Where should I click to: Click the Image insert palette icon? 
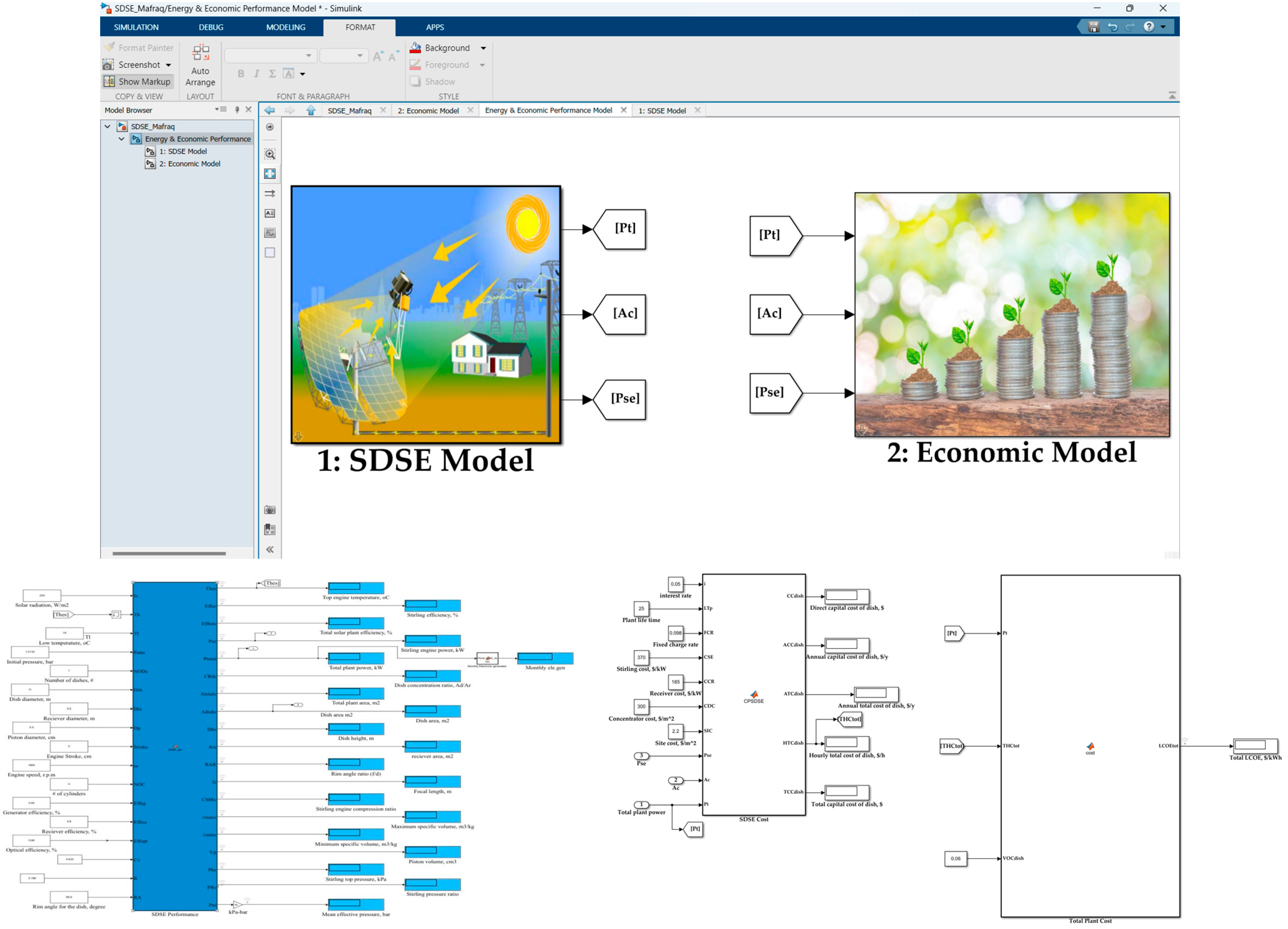click(x=270, y=233)
